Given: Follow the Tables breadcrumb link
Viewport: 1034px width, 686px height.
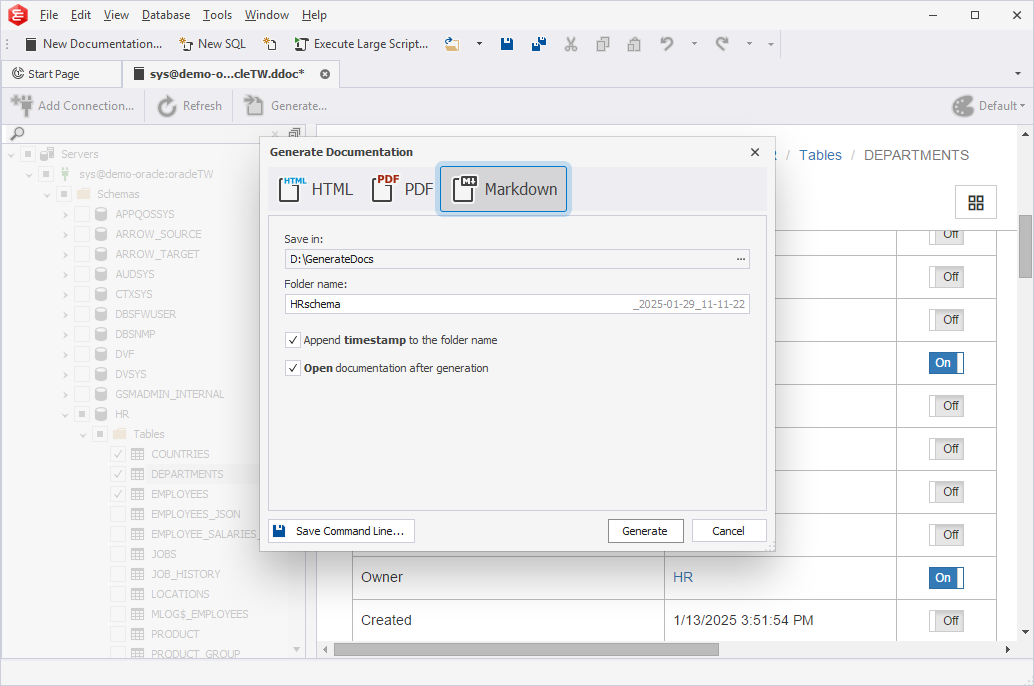Looking at the screenshot, I should coord(820,155).
